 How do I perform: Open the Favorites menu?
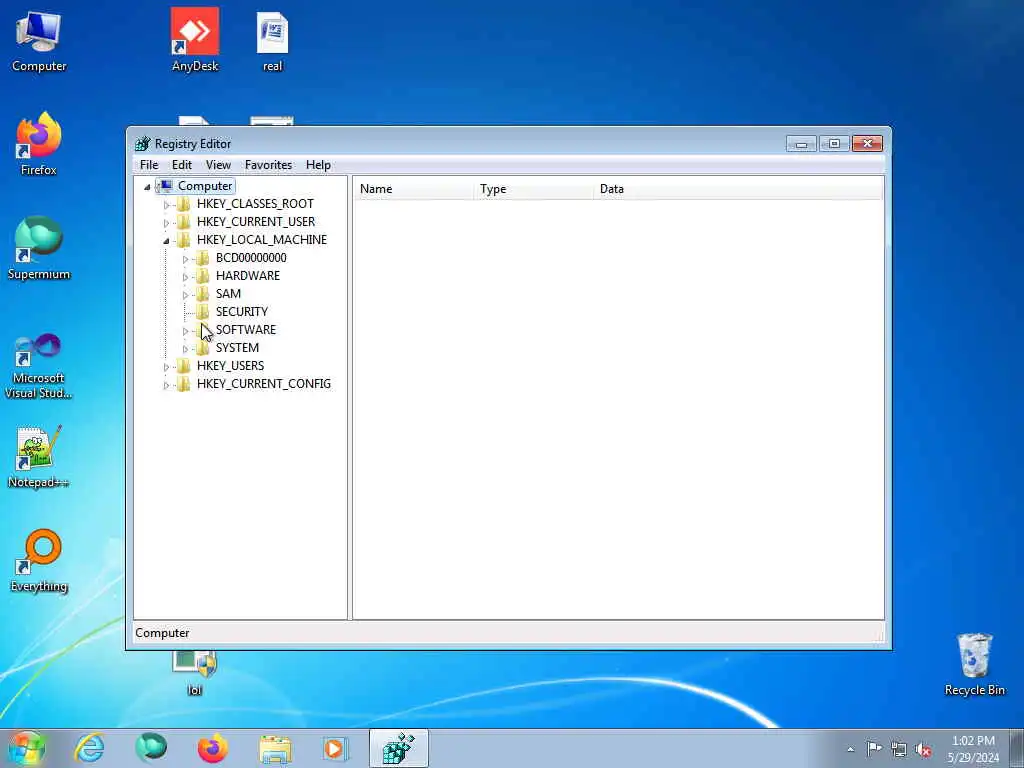pos(268,165)
